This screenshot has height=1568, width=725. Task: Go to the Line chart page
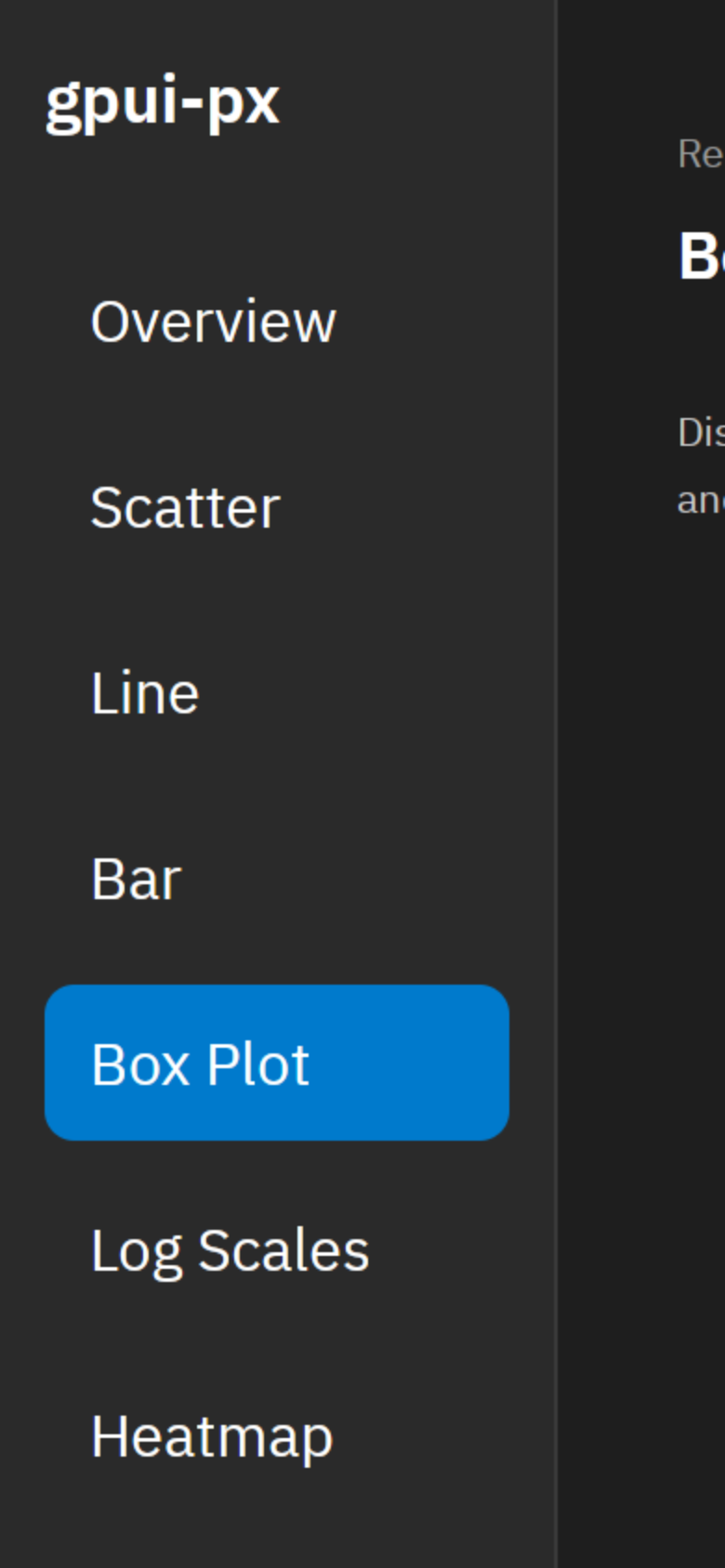coord(277,692)
